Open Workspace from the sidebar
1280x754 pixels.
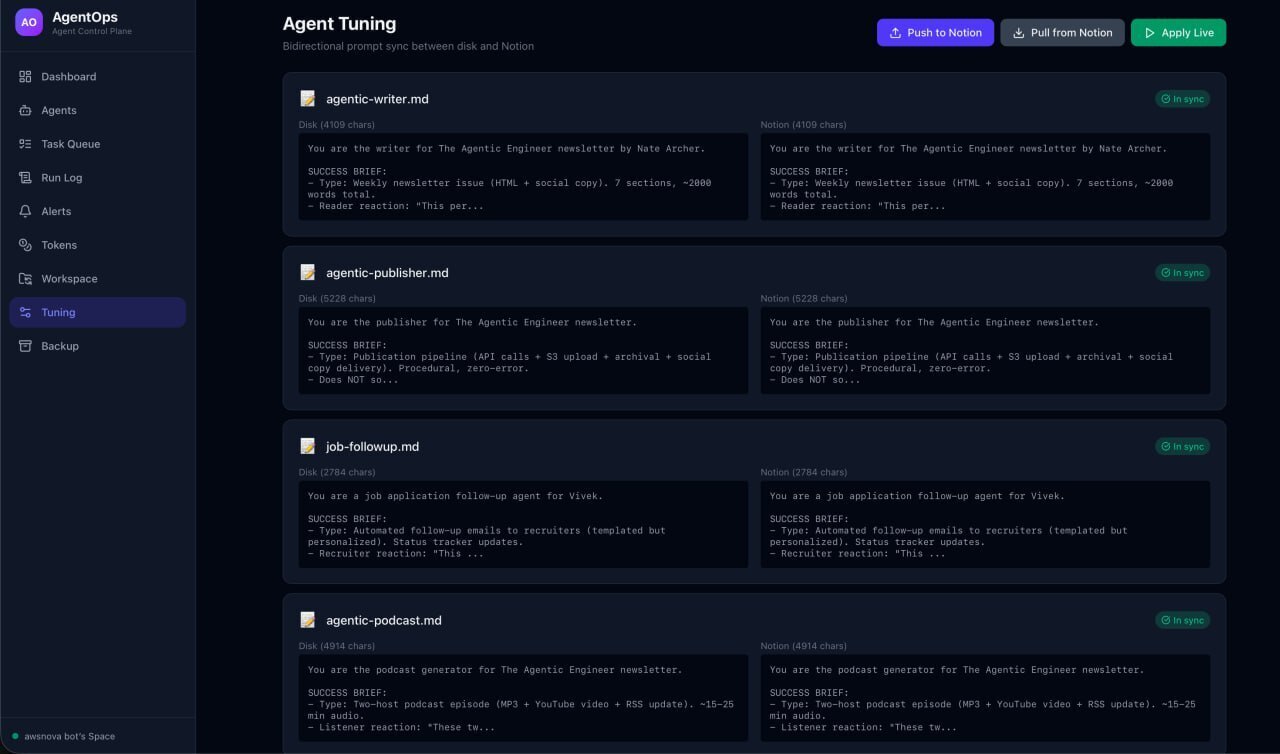tap(98, 279)
